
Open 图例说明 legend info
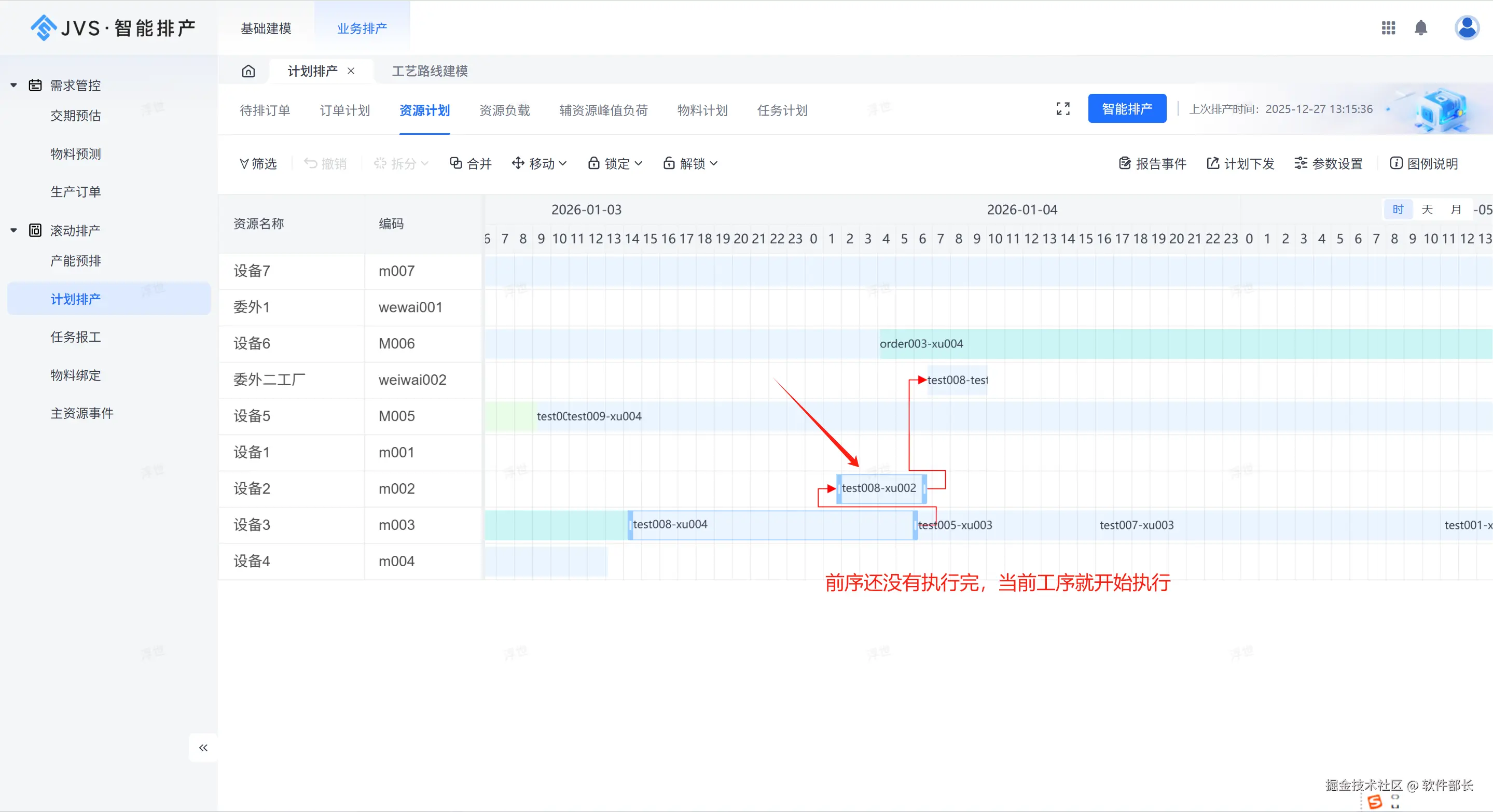(1424, 164)
